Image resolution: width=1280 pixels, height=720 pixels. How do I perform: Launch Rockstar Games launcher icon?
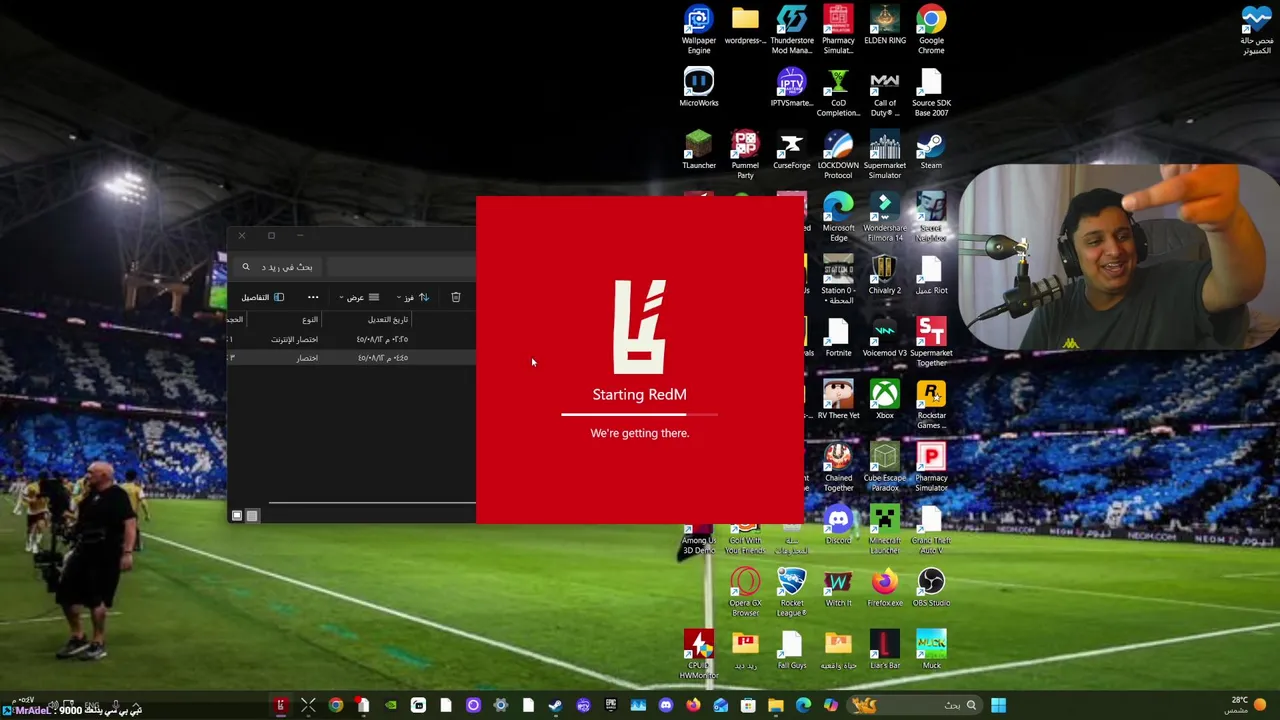coord(931,404)
